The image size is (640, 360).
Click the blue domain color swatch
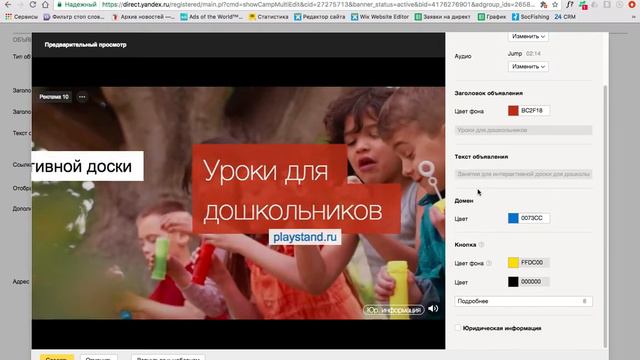(513, 218)
